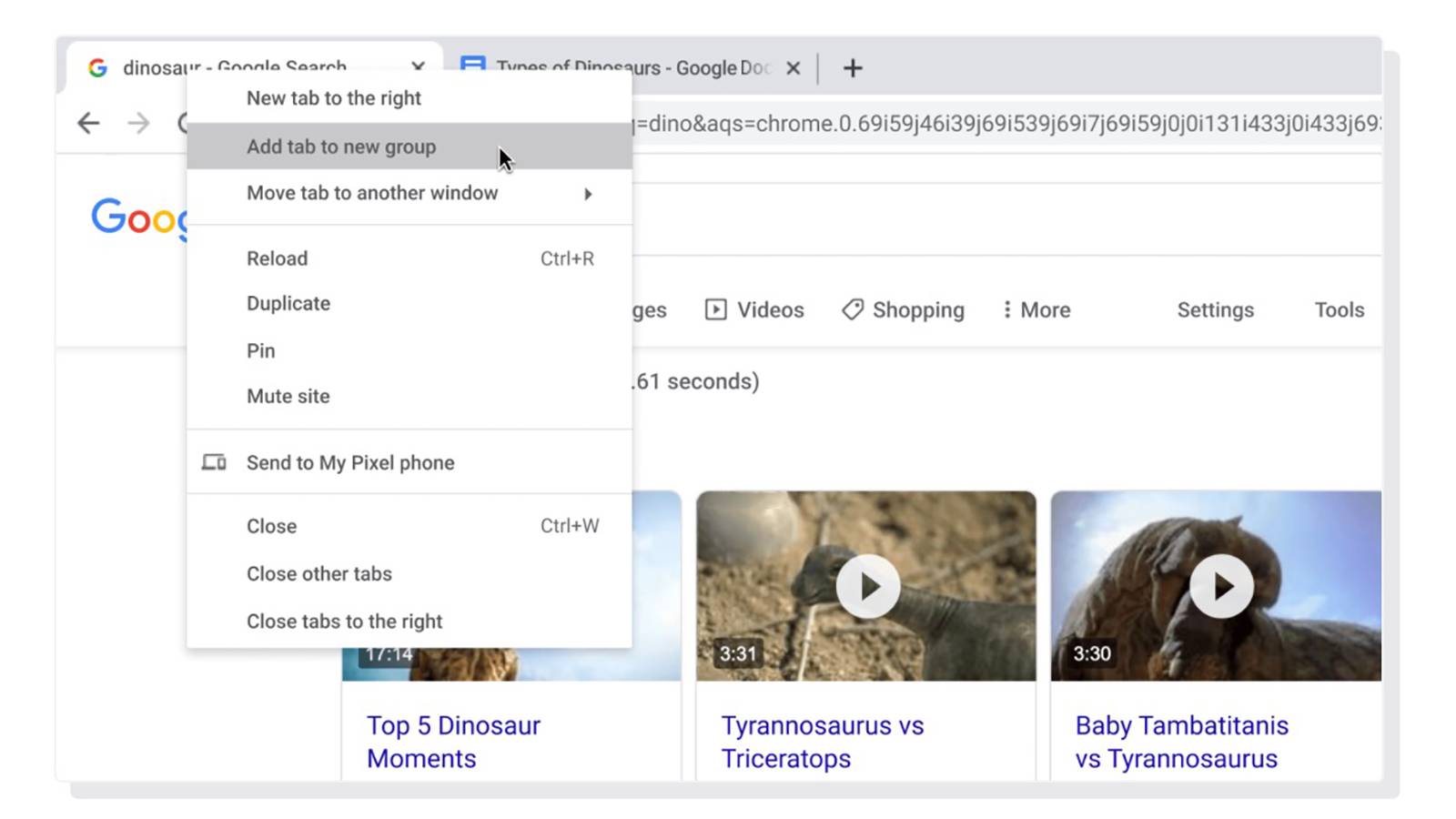
Task: Open the Videos search filter
Action: [x=754, y=310]
